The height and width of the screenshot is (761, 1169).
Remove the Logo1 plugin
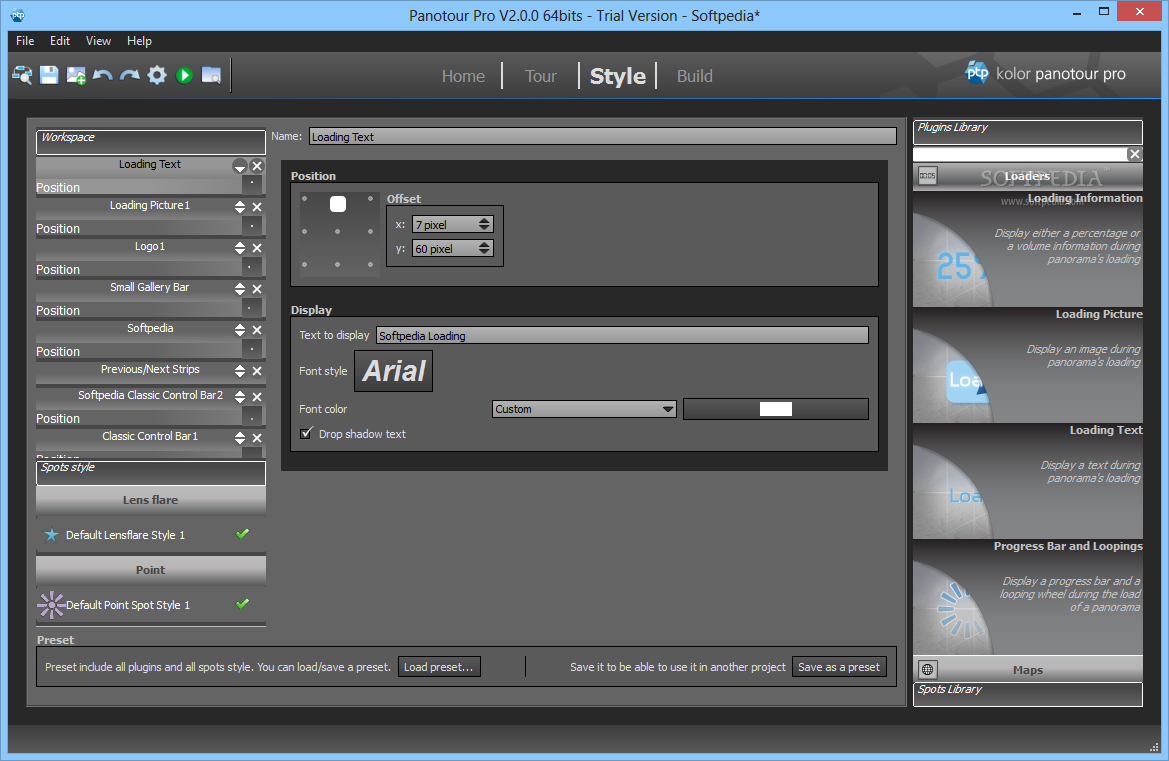pyautogui.click(x=256, y=248)
